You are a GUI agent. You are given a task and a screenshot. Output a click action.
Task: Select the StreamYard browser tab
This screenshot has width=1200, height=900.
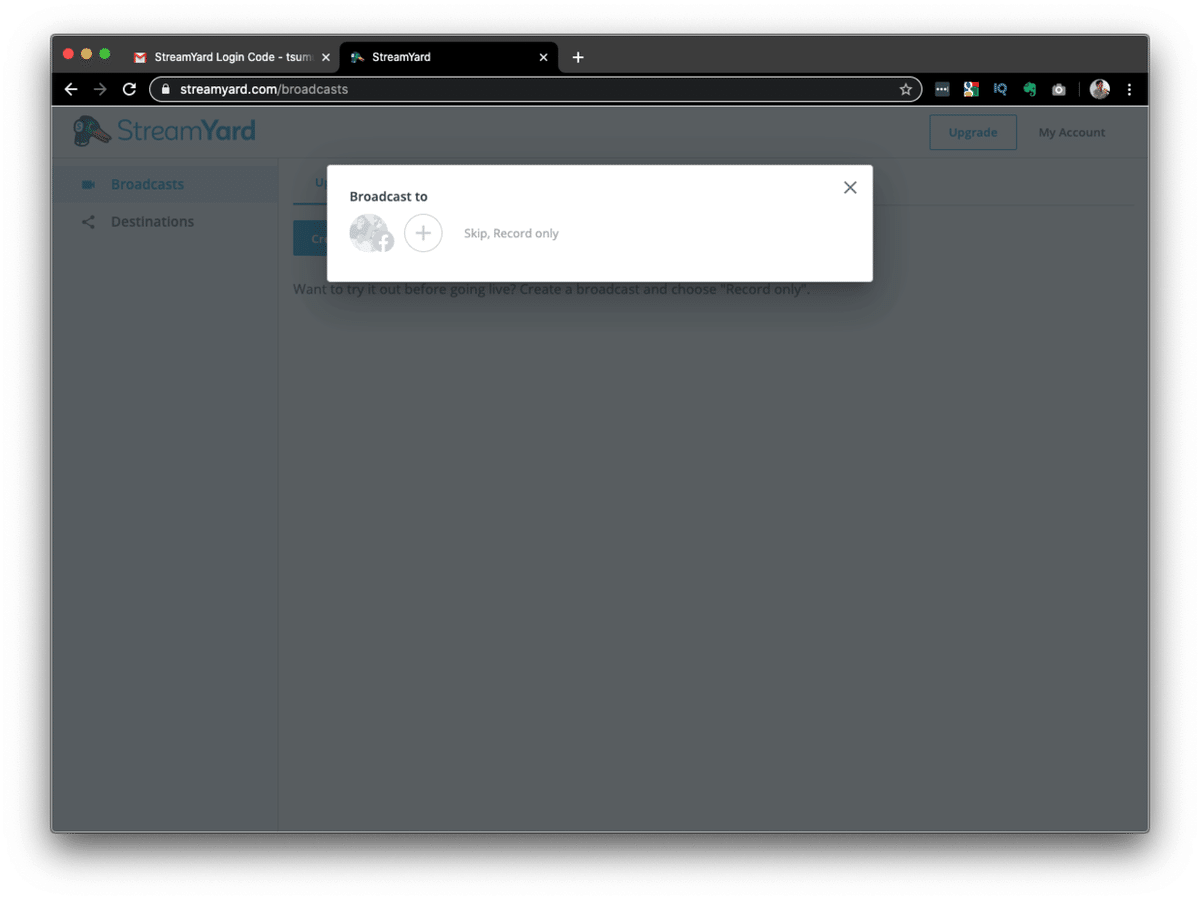point(448,57)
